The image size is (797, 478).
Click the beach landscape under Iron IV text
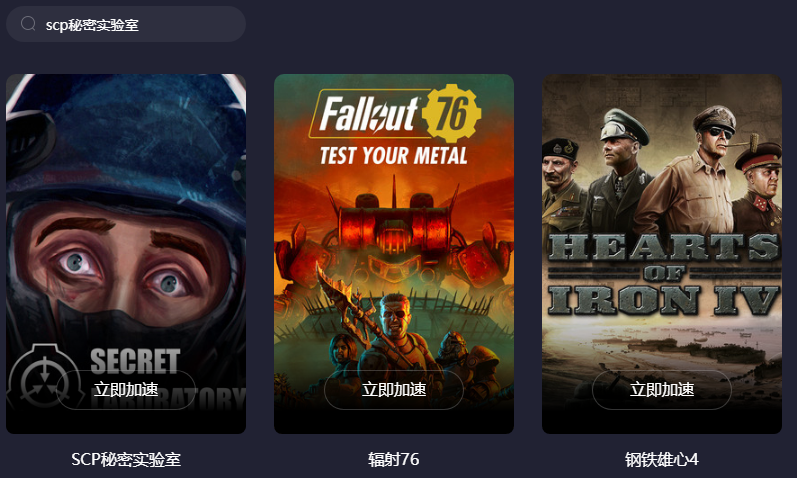click(x=662, y=351)
